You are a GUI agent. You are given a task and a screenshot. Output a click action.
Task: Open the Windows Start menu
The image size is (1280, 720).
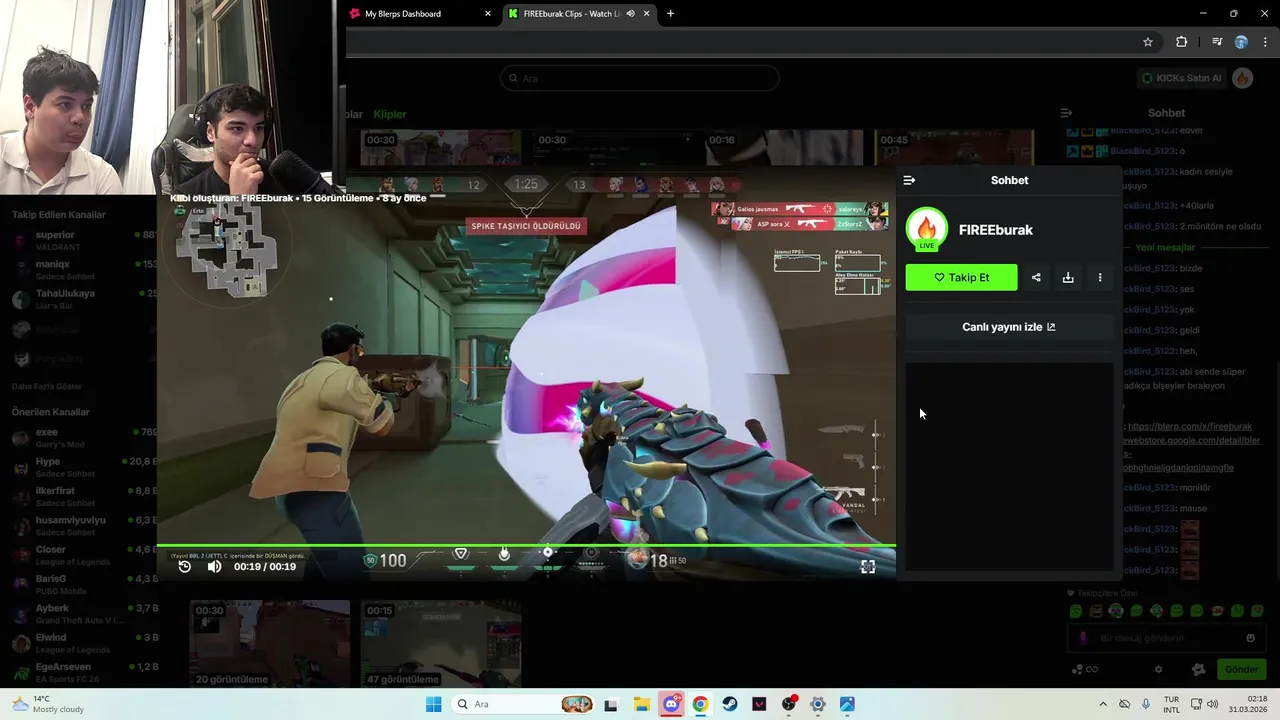coord(433,704)
